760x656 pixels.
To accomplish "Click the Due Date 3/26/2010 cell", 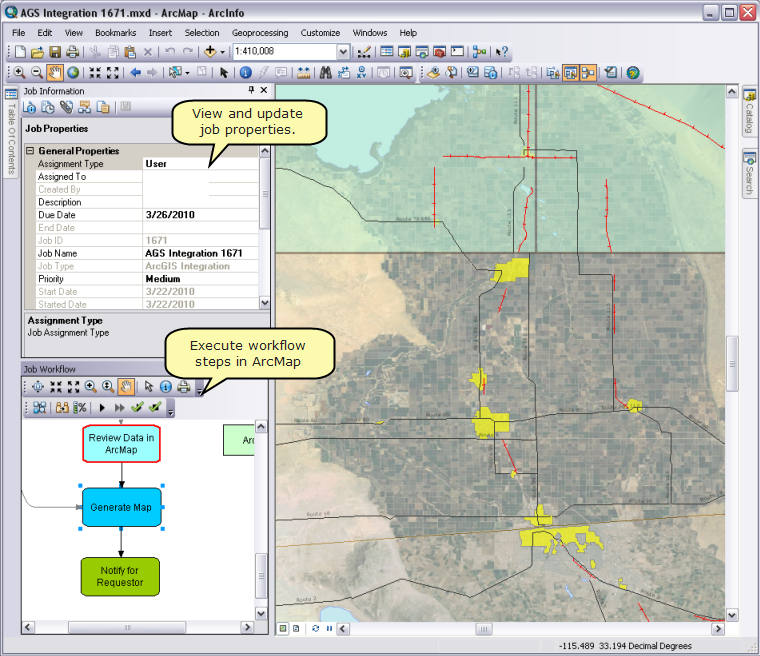I will pyautogui.click(x=201, y=215).
